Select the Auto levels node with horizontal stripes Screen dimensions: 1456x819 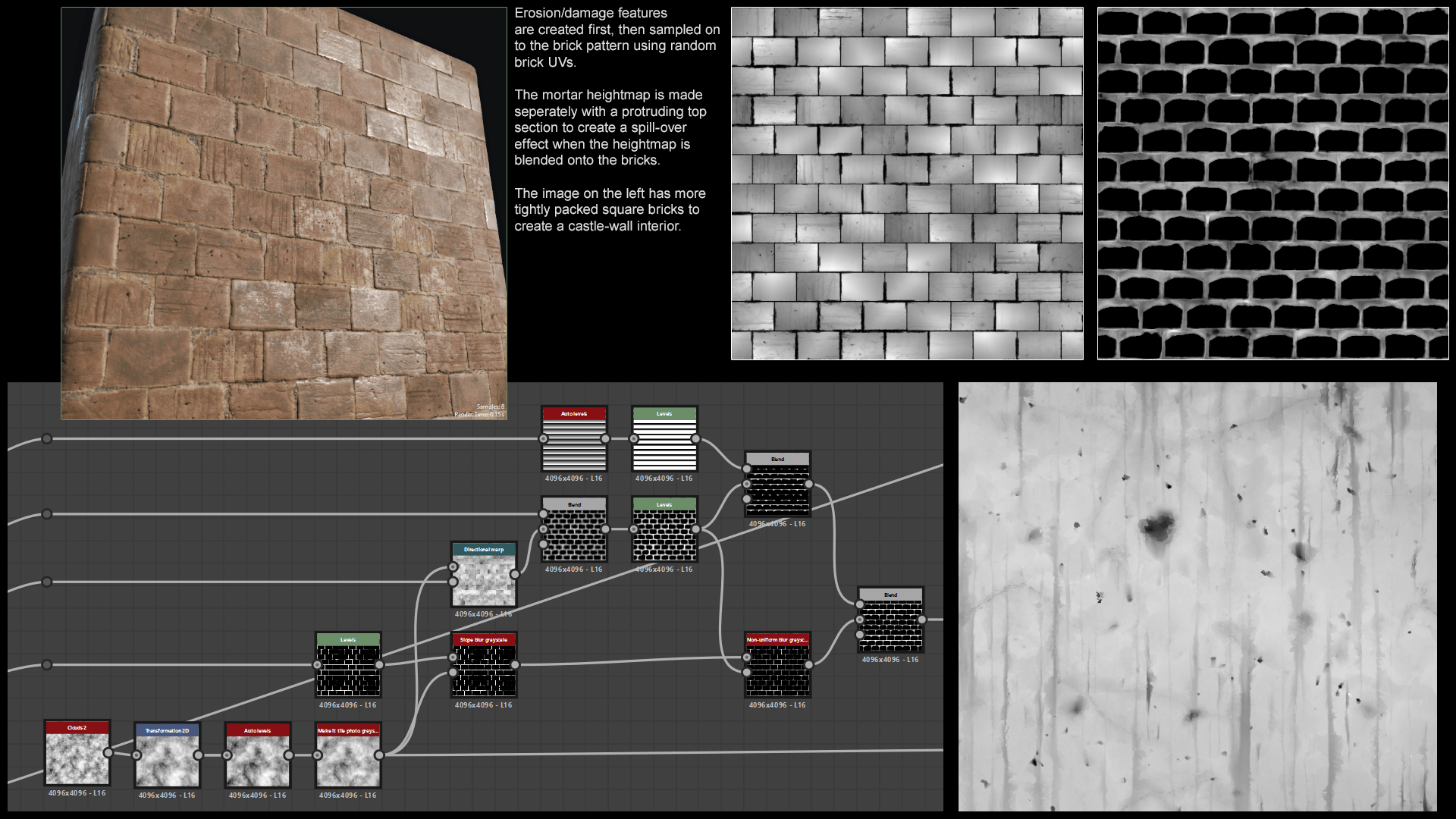click(574, 439)
